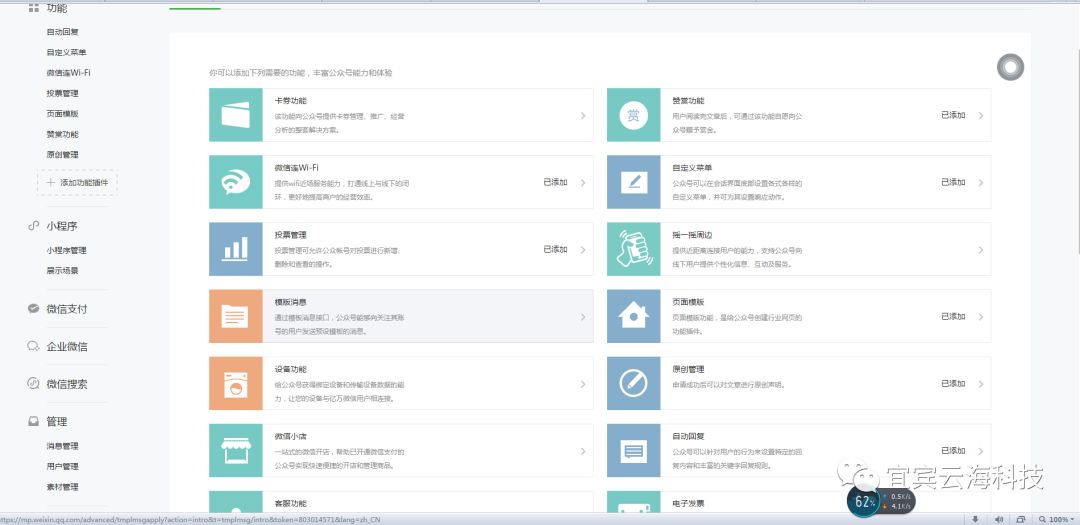1080x525 pixels.
Task: Expand 设备功能 card via its right chevron
Action: click(x=583, y=384)
